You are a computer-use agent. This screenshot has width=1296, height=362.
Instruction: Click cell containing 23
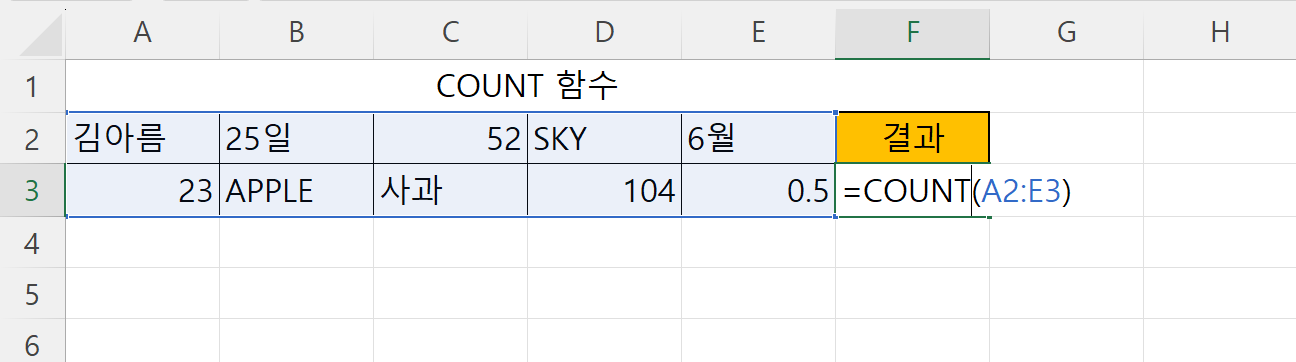(x=143, y=190)
